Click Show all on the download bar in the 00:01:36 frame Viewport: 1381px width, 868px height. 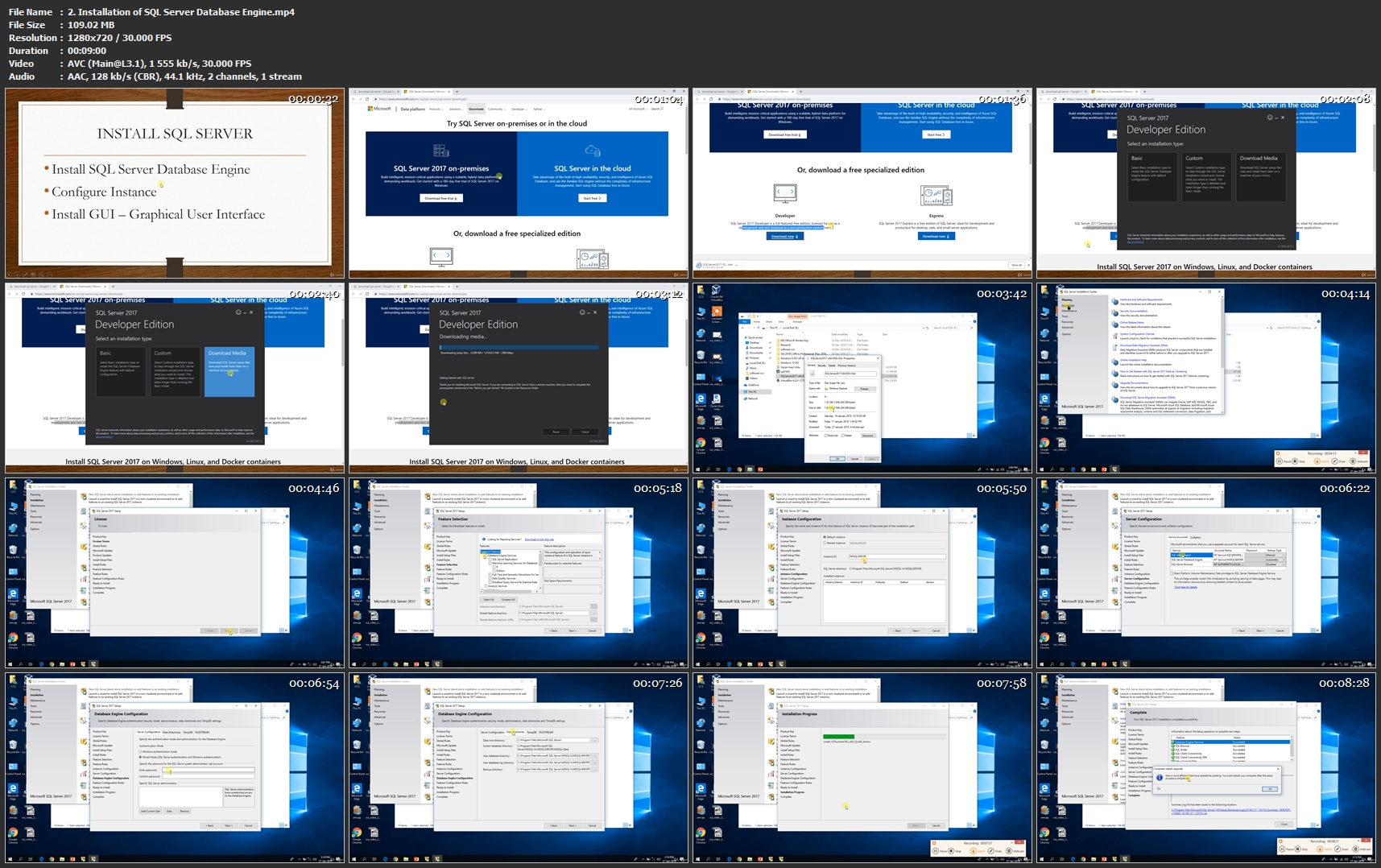[x=1016, y=265]
